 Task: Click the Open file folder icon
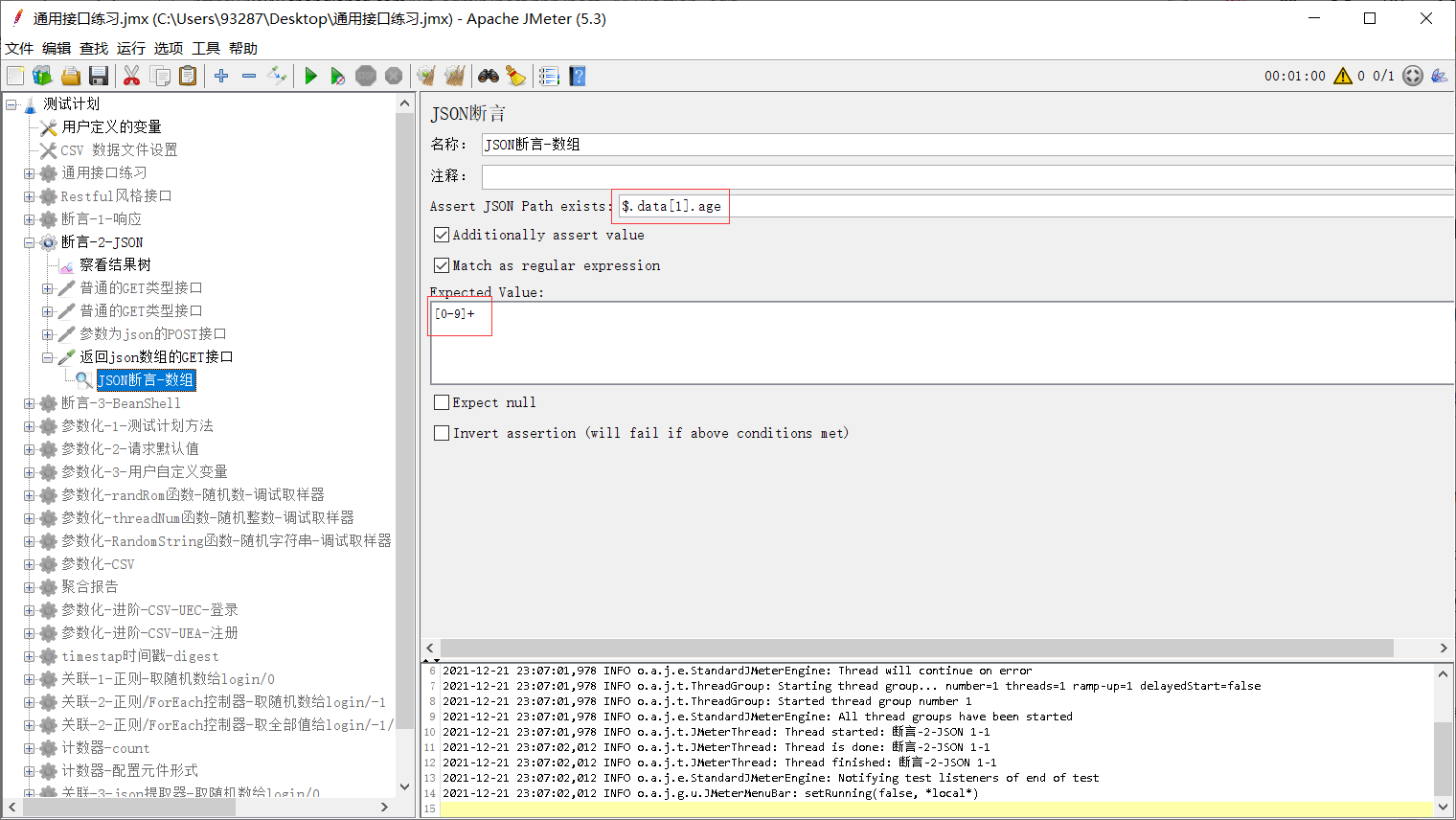point(70,76)
